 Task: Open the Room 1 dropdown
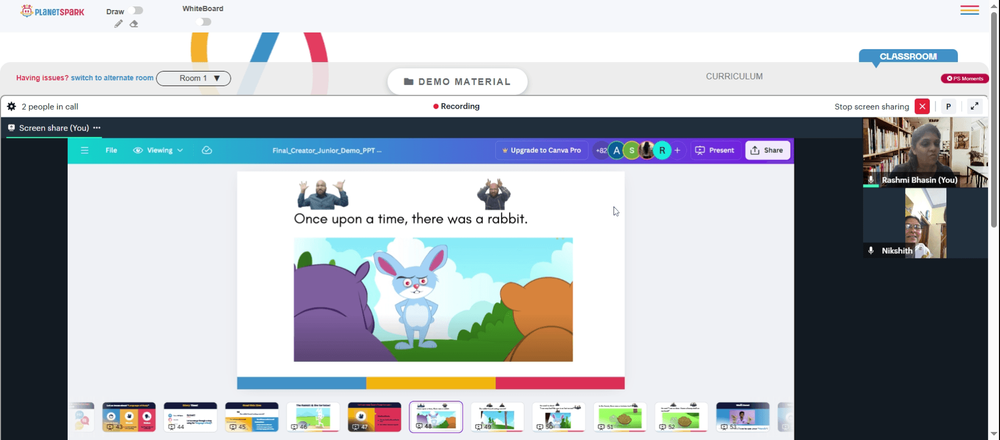[x=193, y=78]
